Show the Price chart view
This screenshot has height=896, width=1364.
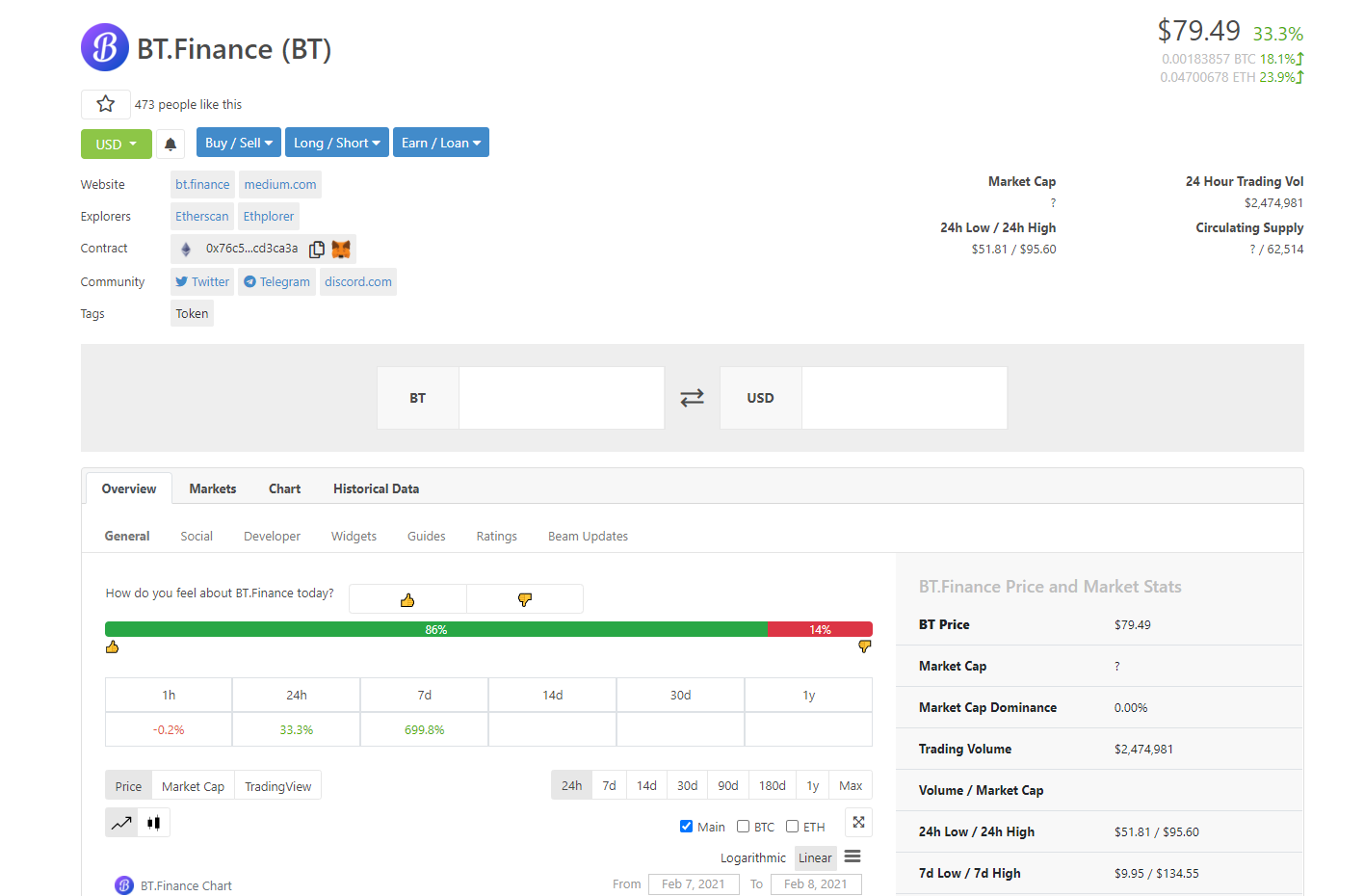[128, 786]
